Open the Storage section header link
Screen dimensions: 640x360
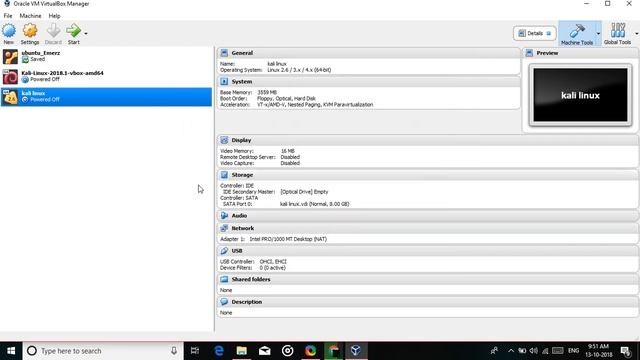(242, 175)
